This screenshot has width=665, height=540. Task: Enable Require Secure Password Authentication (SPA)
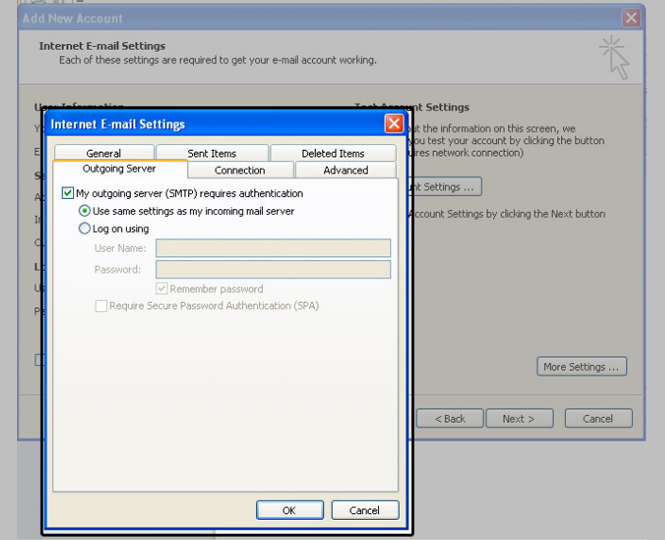(x=101, y=306)
